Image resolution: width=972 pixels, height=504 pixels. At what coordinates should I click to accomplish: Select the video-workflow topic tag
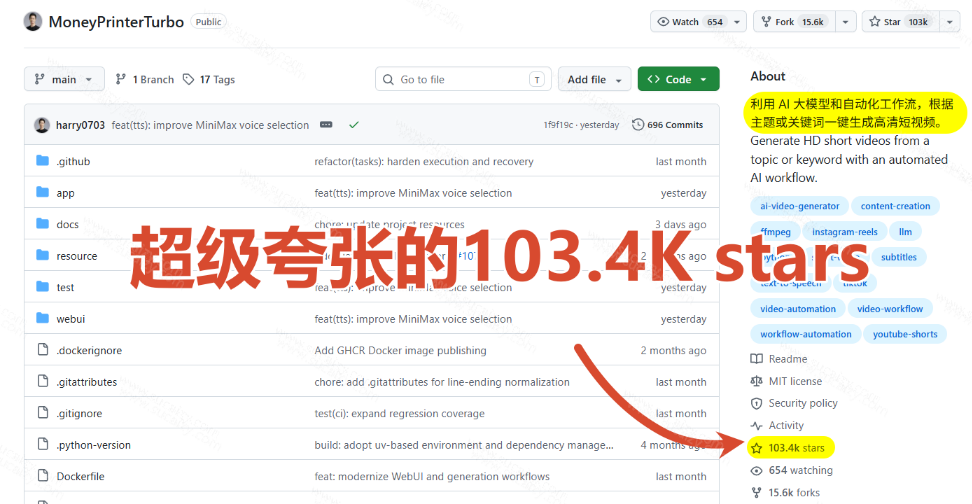point(890,309)
